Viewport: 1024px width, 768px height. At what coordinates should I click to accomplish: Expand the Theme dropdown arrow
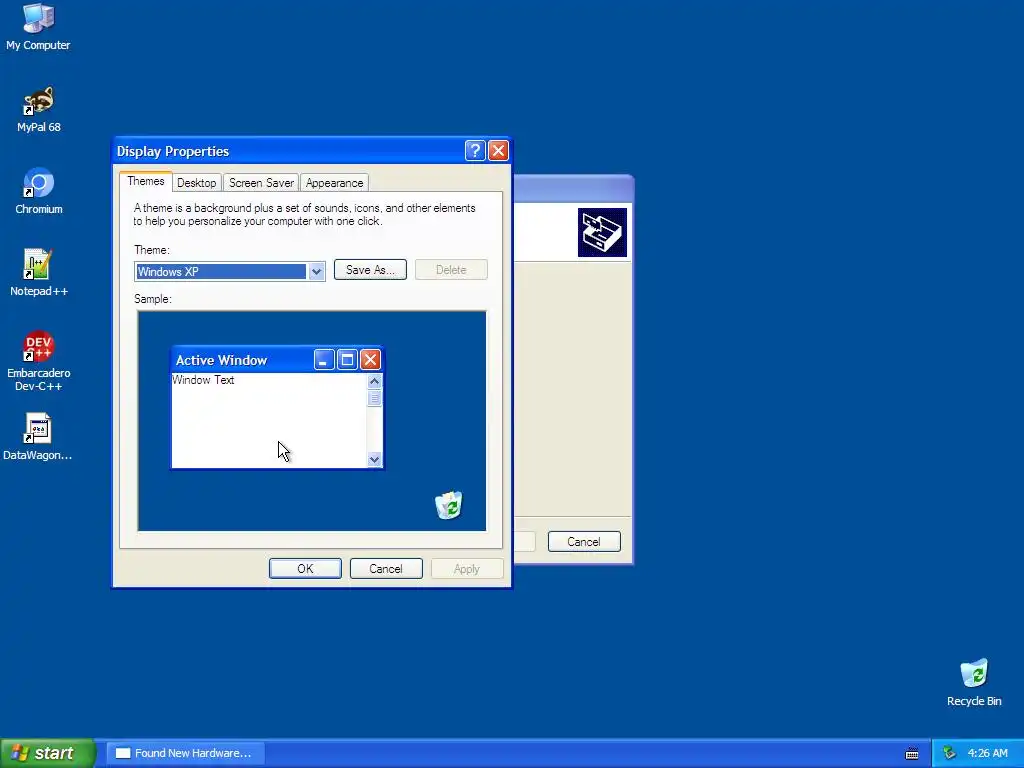(316, 272)
